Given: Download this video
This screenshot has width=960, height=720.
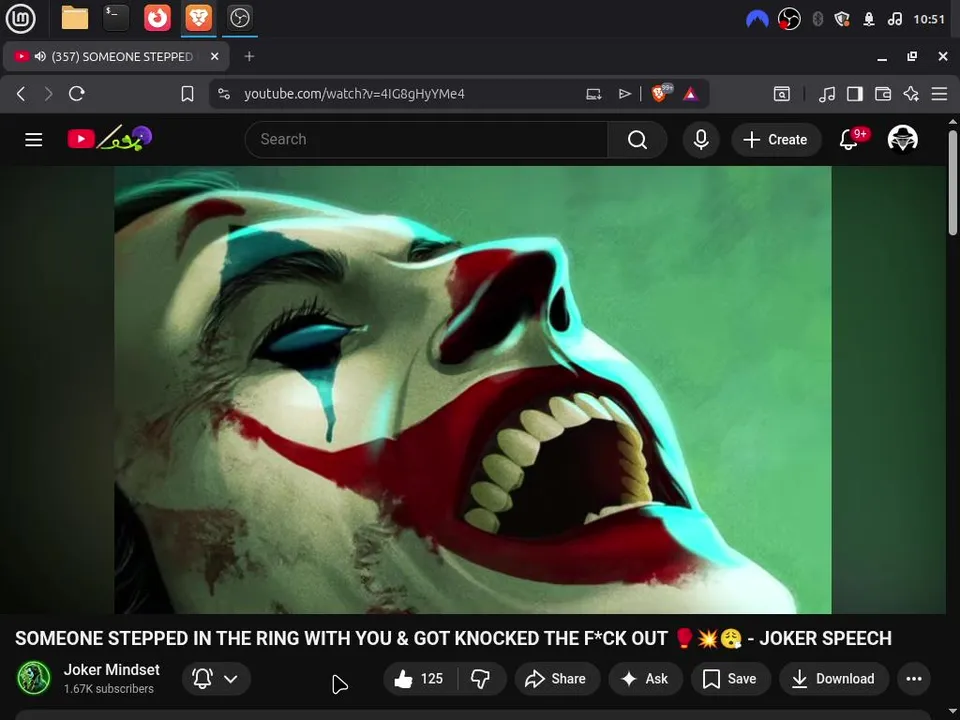Looking at the screenshot, I should 834,679.
